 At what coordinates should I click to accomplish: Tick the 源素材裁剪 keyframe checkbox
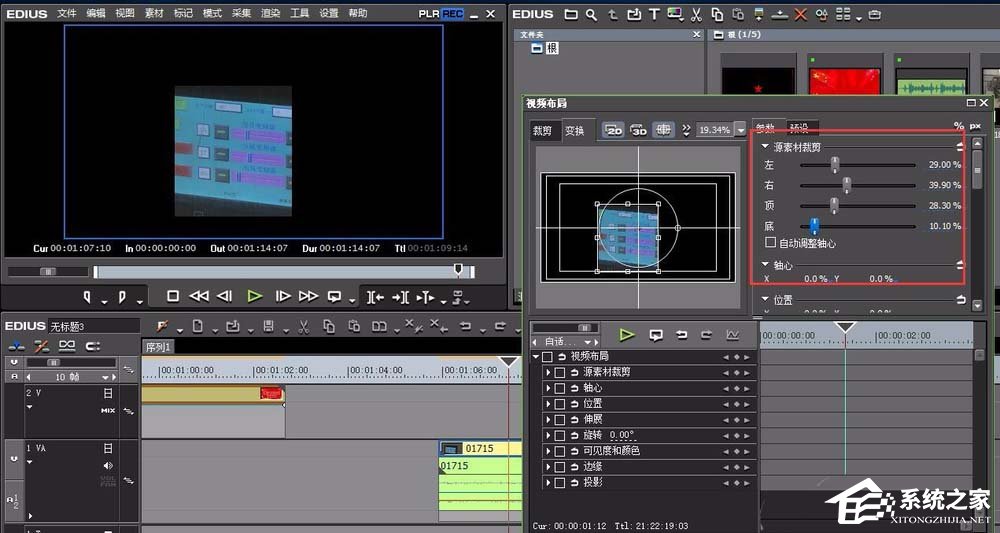[x=560, y=372]
